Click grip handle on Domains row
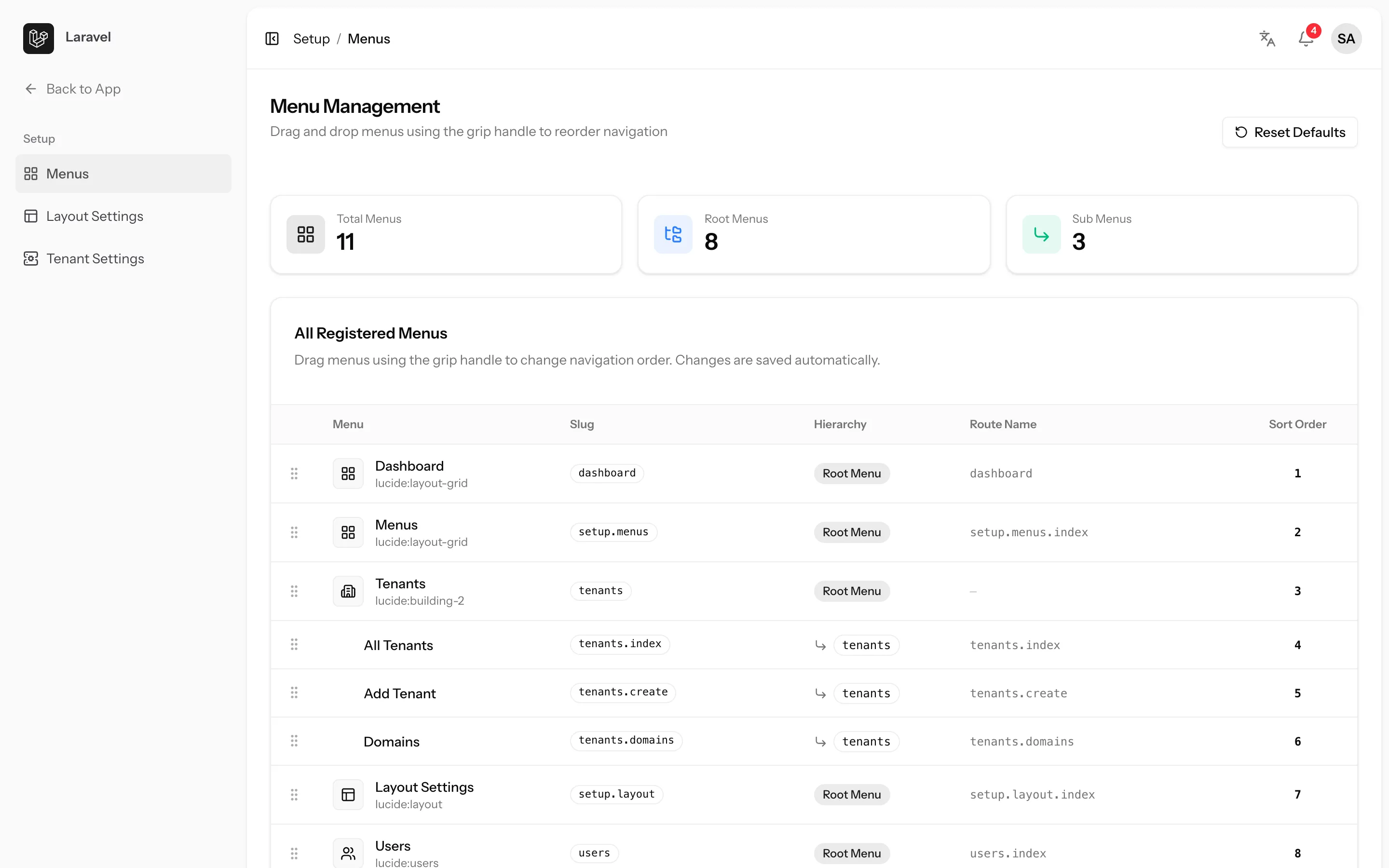The height and width of the screenshot is (868, 1389). pyautogui.click(x=295, y=741)
